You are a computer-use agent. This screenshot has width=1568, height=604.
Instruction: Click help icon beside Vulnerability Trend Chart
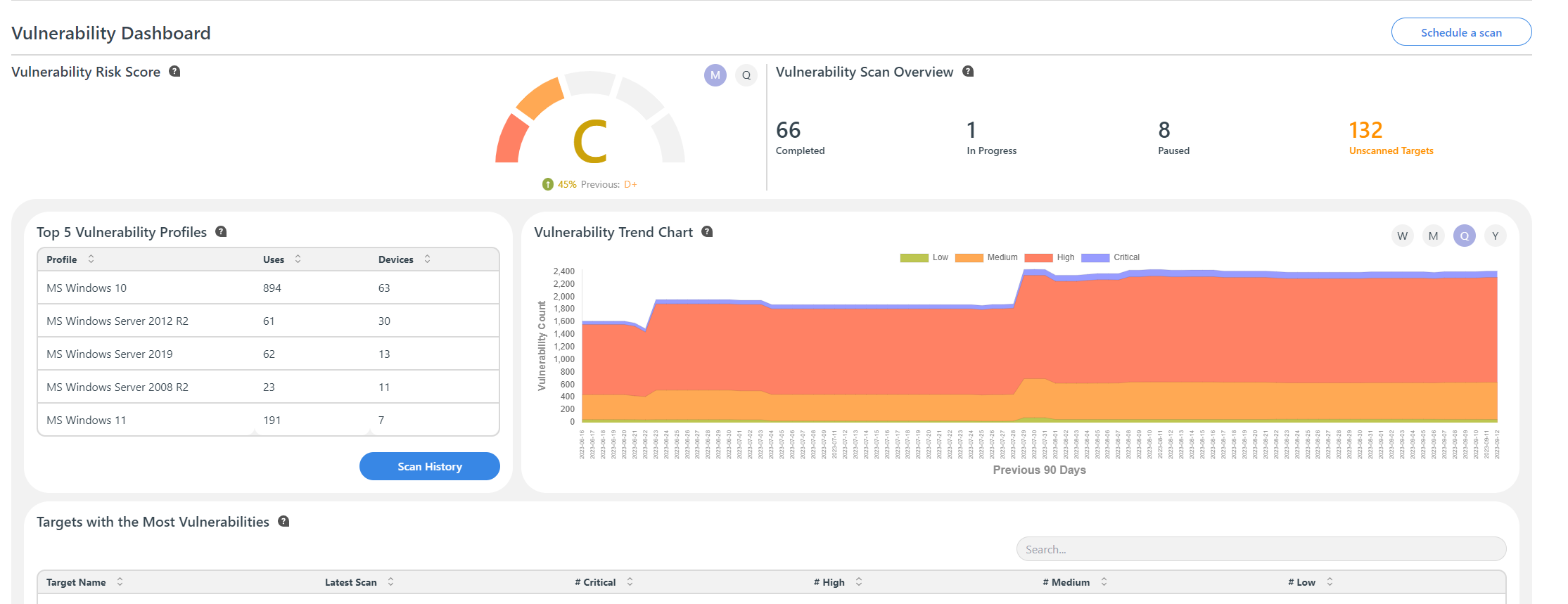[707, 231]
